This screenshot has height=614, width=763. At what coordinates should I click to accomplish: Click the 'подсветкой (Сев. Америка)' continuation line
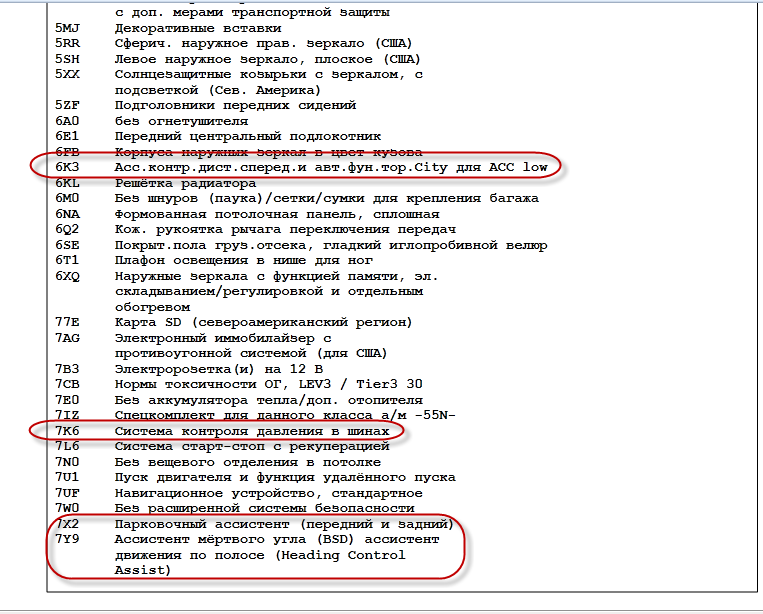click(x=218, y=90)
